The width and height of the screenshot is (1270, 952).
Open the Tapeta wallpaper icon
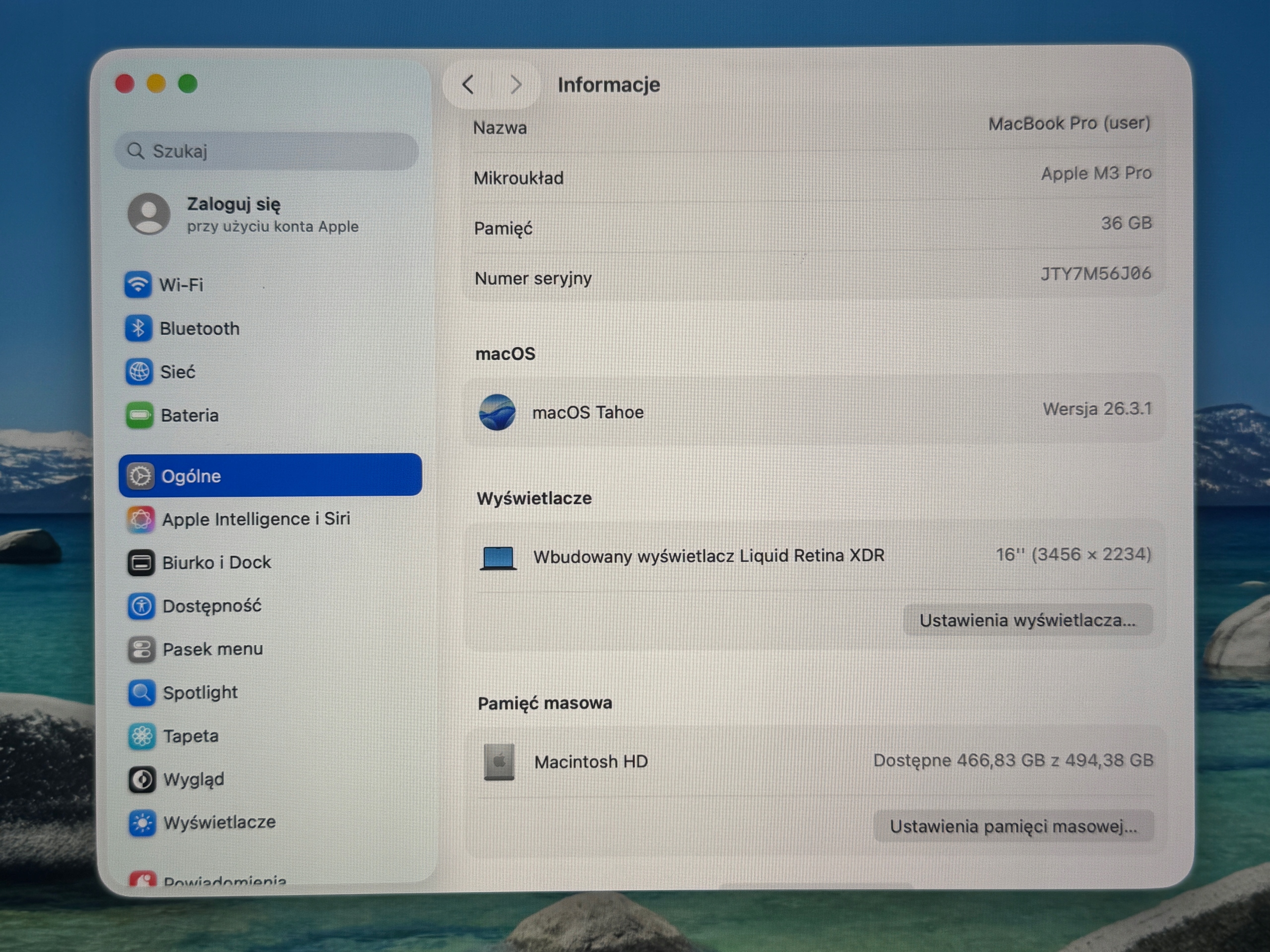(142, 736)
